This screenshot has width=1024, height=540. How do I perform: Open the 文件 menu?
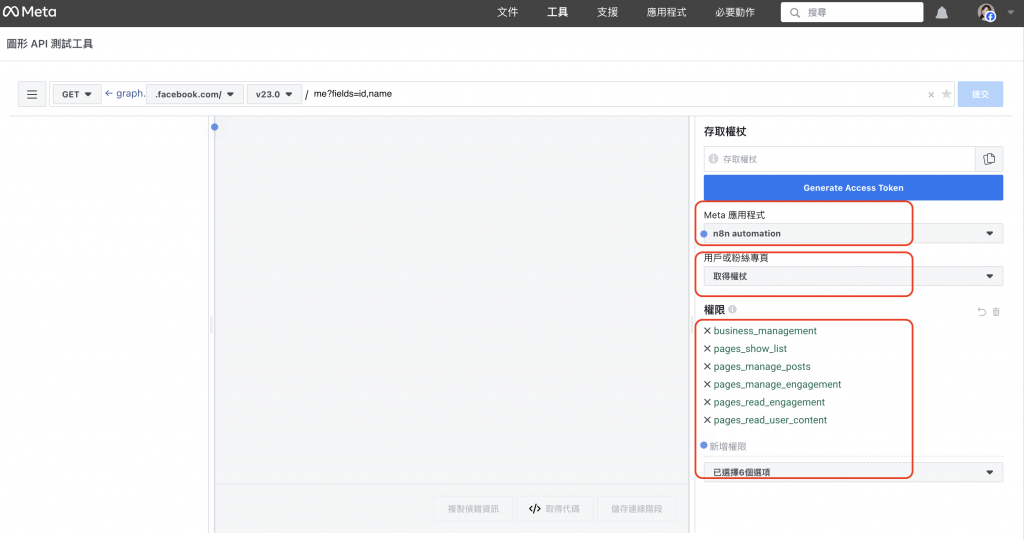coord(507,12)
